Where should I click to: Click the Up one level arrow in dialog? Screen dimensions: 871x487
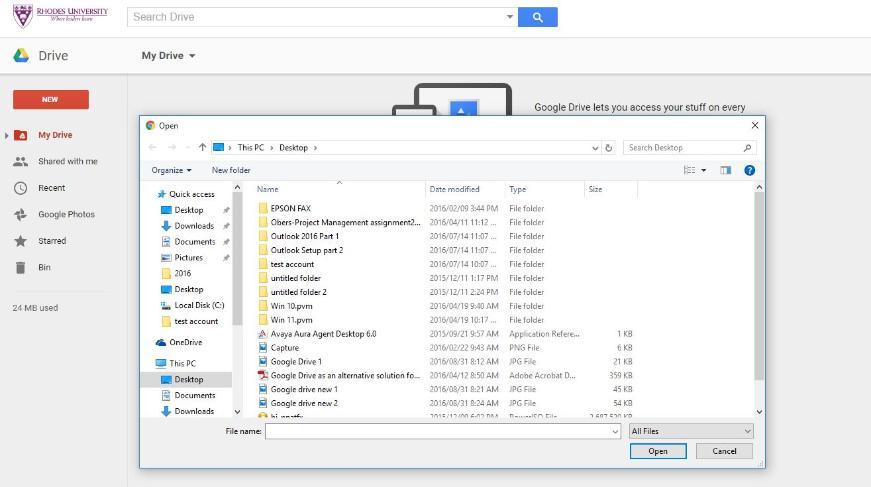pos(202,148)
